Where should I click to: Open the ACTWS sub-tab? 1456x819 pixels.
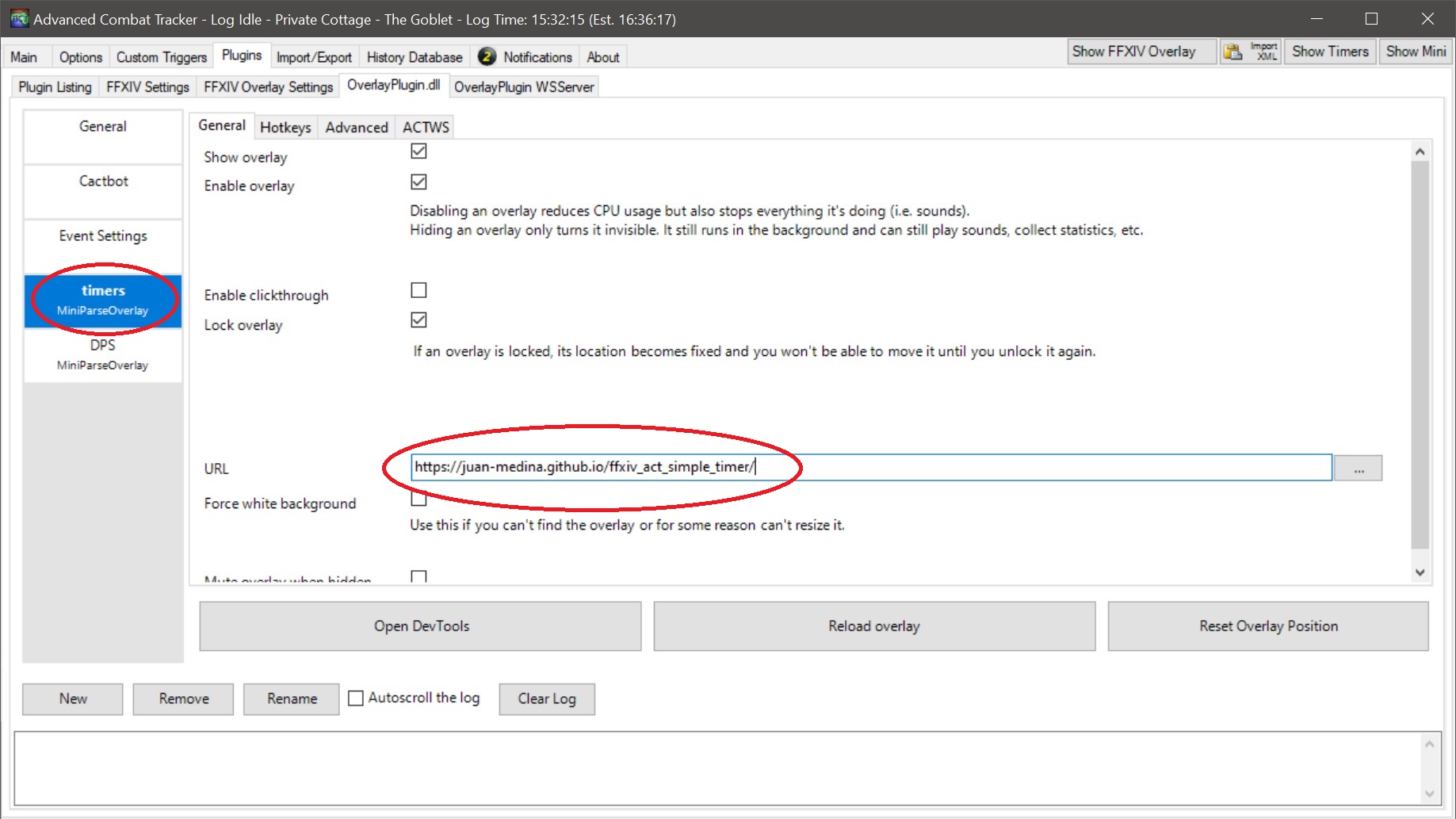coord(426,128)
